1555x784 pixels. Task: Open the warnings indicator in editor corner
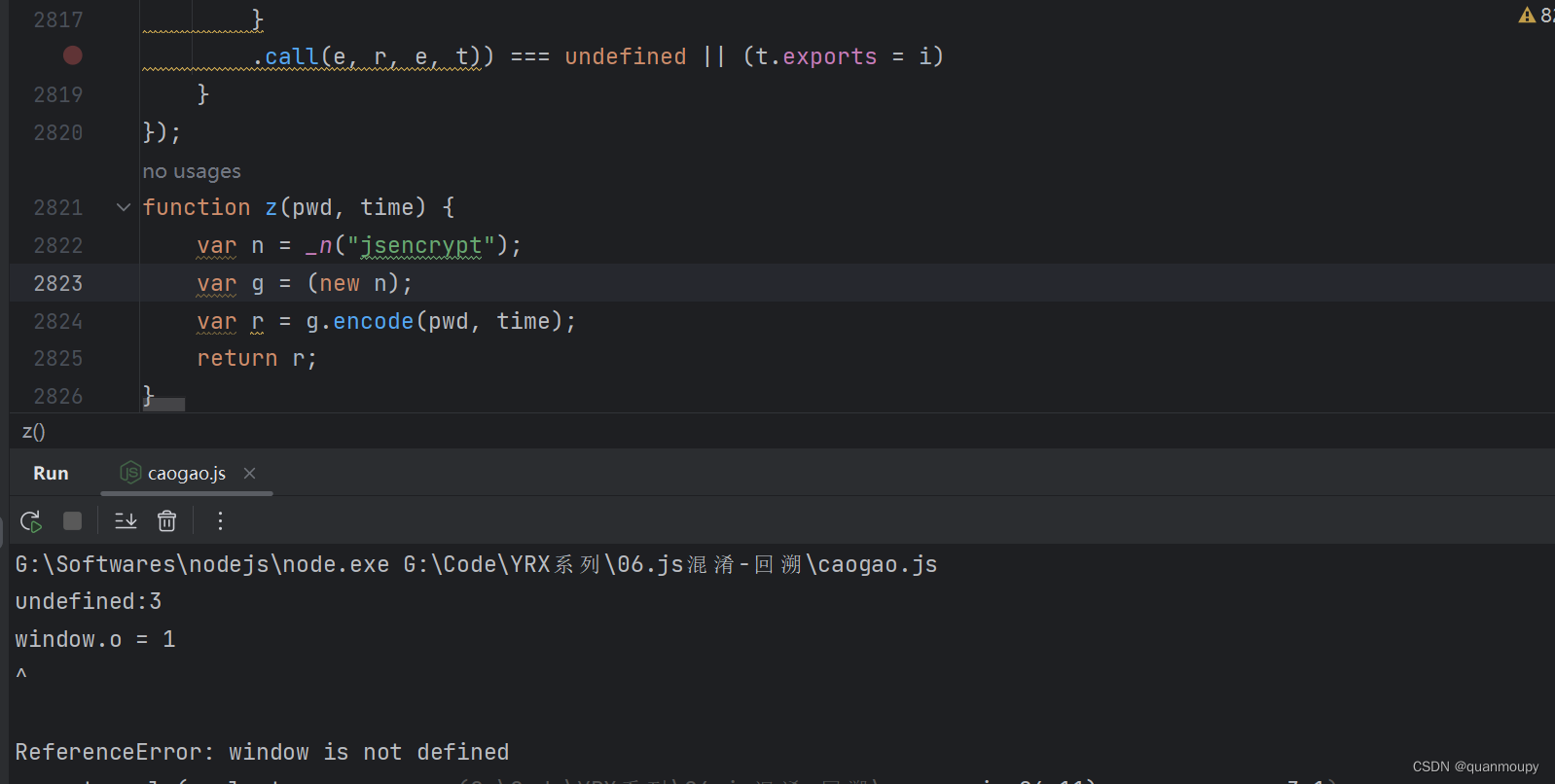click(1536, 15)
